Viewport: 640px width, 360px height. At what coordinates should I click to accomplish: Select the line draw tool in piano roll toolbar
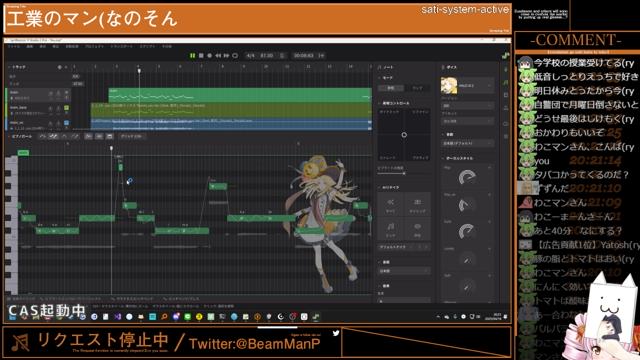click(75, 136)
